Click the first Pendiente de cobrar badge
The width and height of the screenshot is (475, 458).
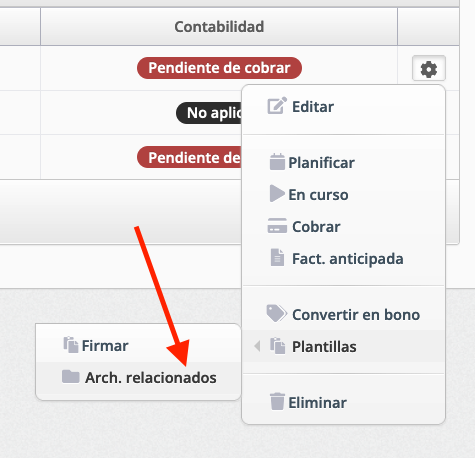pos(219,68)
